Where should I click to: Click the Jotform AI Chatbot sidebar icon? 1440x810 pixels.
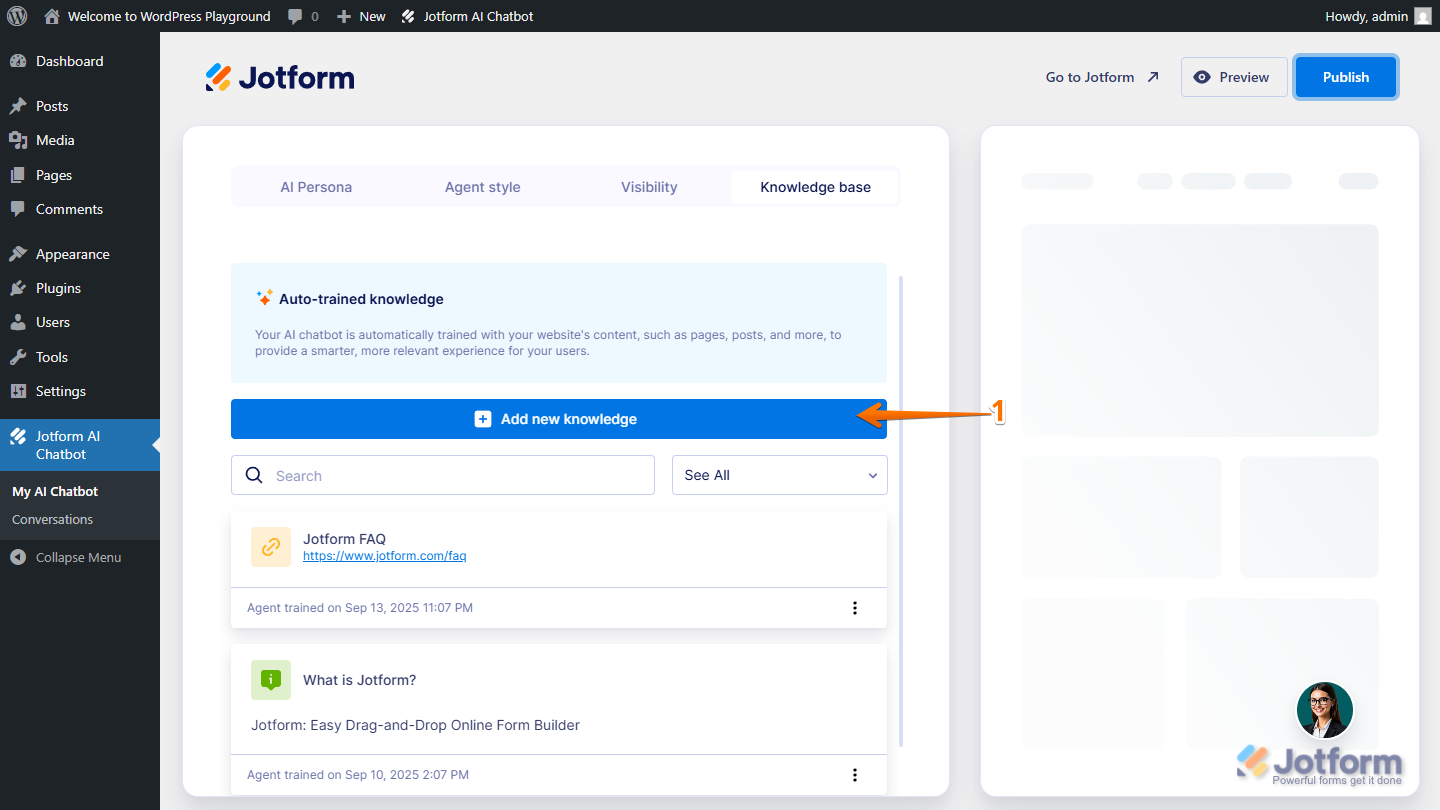click(x=18, y=436)
